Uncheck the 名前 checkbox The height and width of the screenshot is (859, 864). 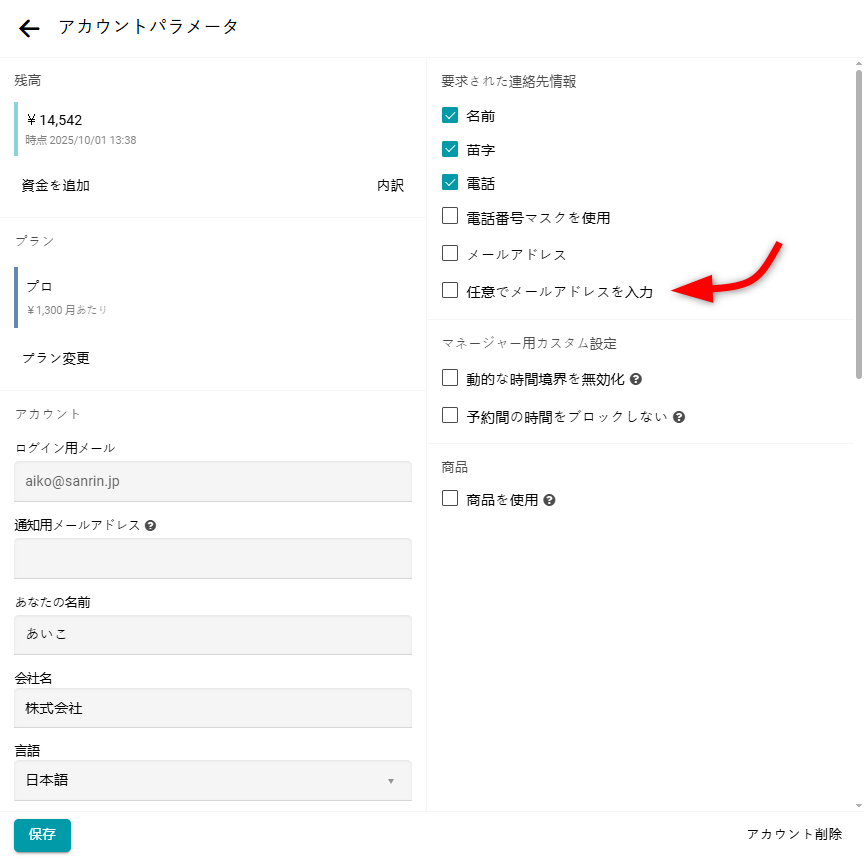point(450,116)
